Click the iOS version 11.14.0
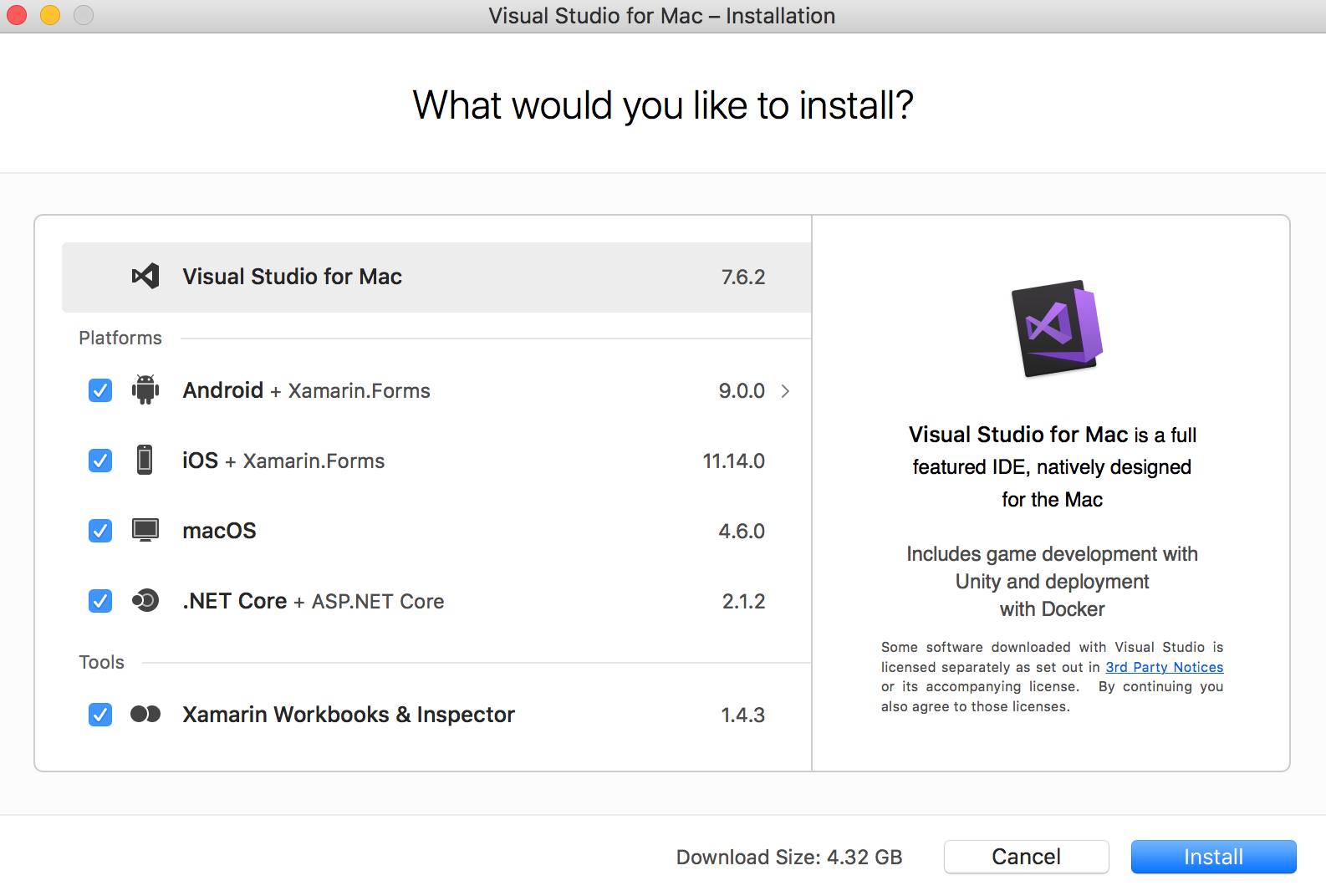The image size is (1326, 896). click(733, 461)
